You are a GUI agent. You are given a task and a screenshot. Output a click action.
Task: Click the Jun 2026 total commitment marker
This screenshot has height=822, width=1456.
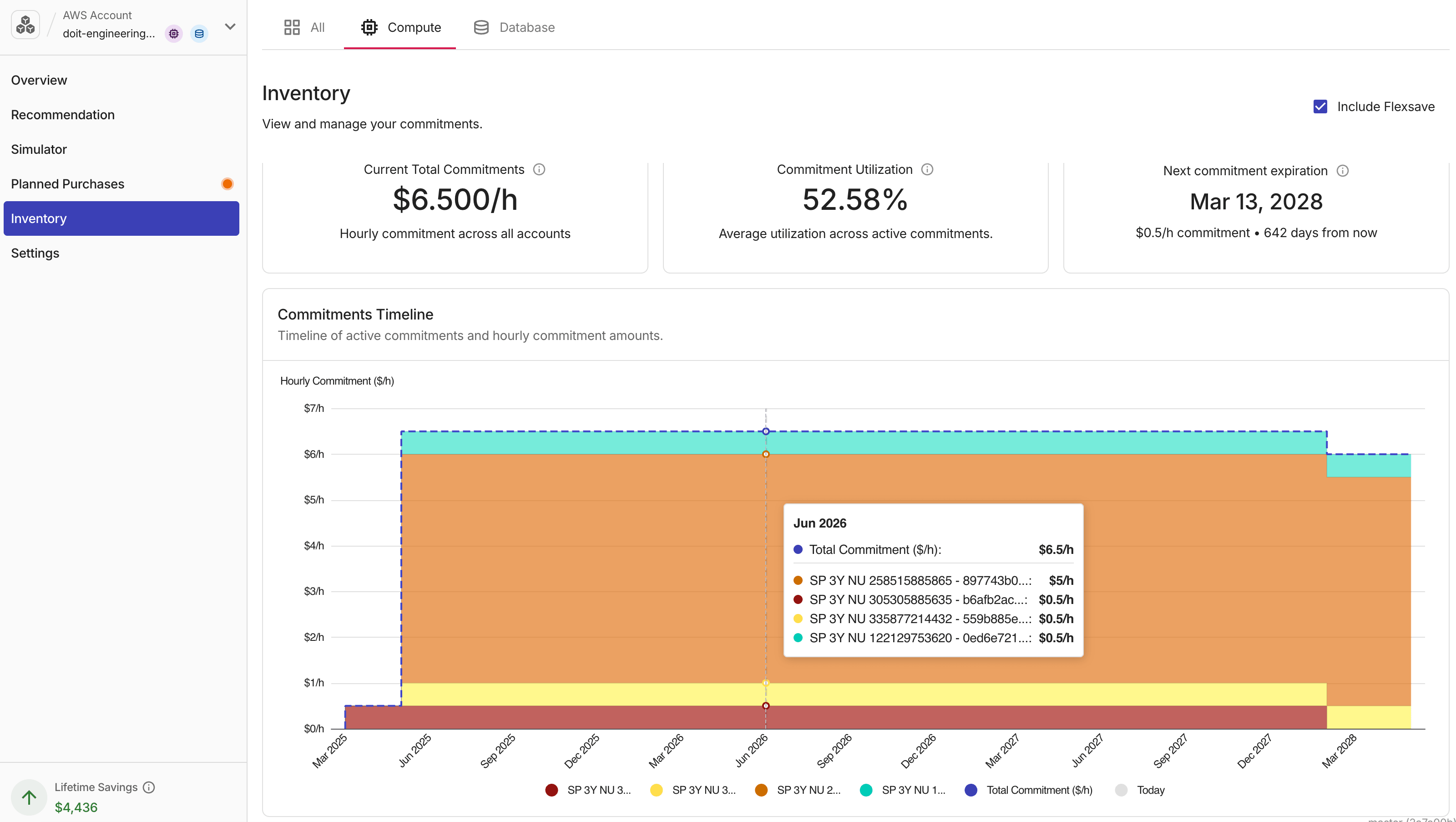(x=765, y=431)
